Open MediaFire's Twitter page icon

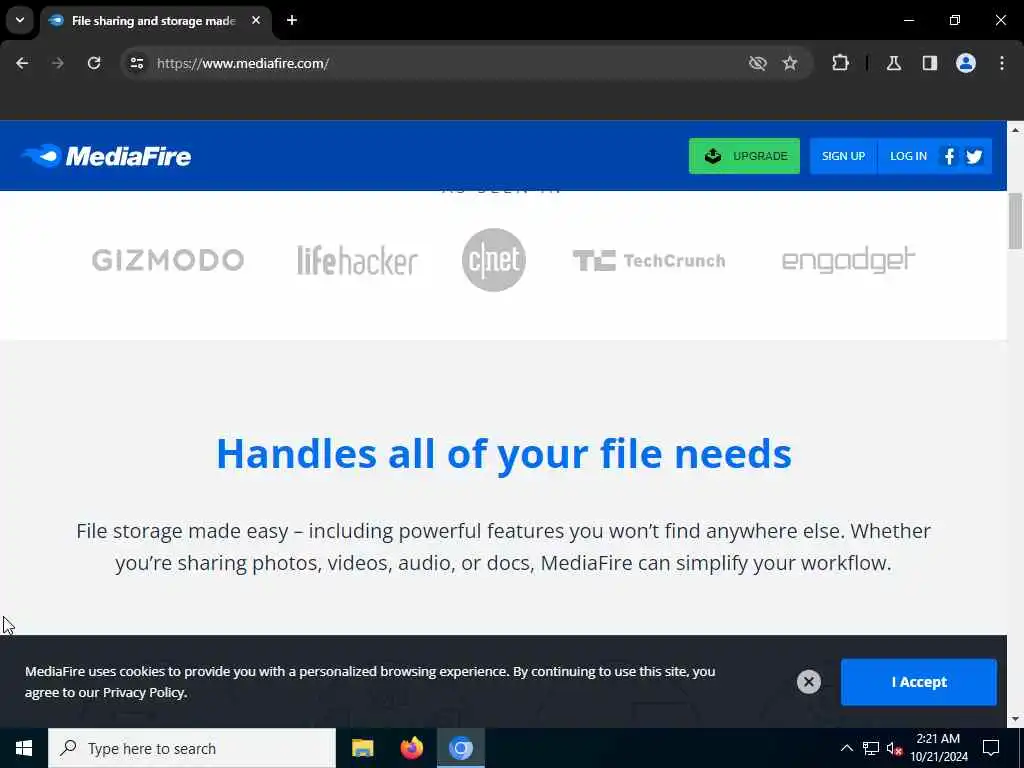pyautogui.click(x=974, y=156)
